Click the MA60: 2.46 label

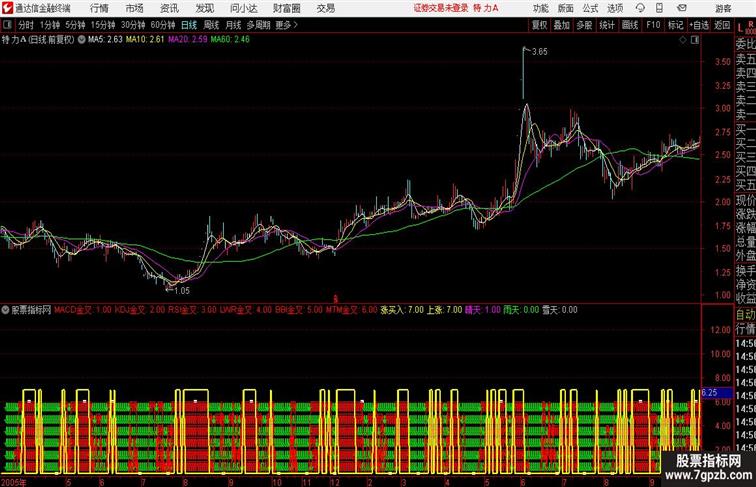(x=230, y=40)
